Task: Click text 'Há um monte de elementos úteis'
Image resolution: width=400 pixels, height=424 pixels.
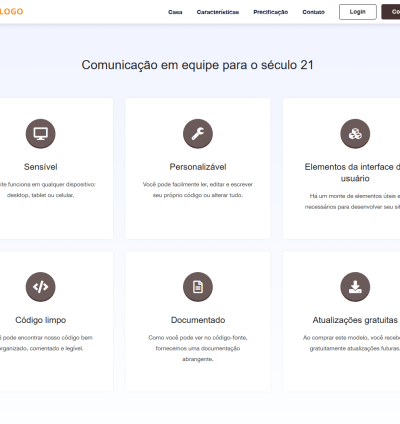Action: pyautogui.click(x=353, y=196)
